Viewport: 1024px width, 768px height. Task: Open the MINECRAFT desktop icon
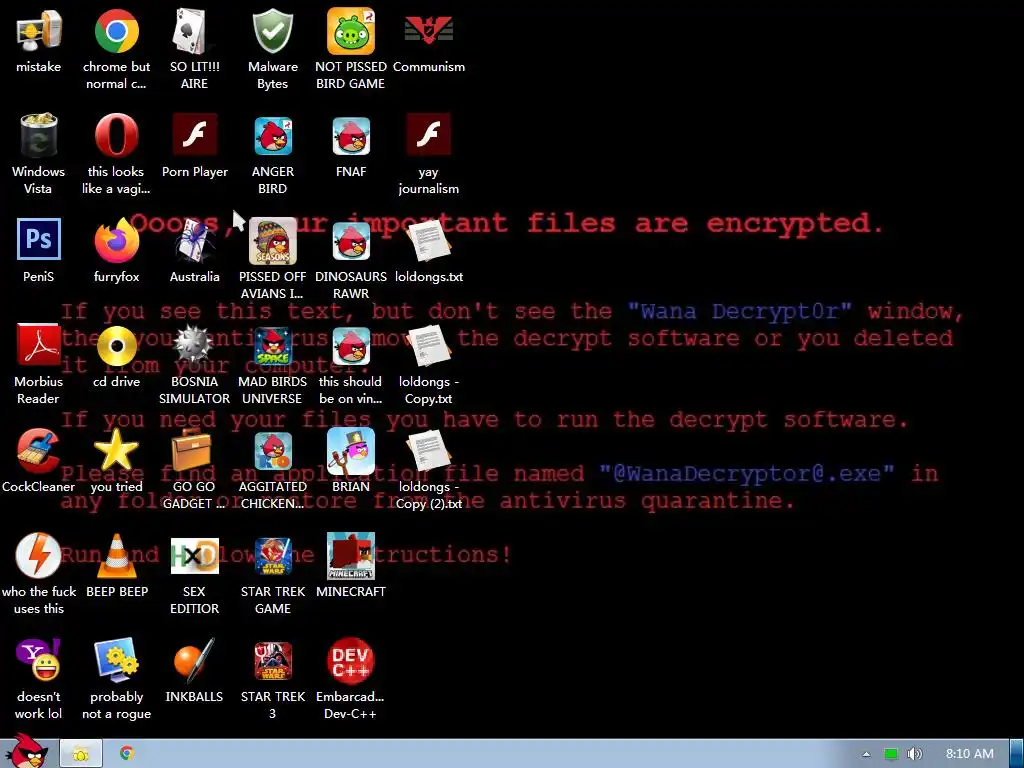click(x=351, y=556)
